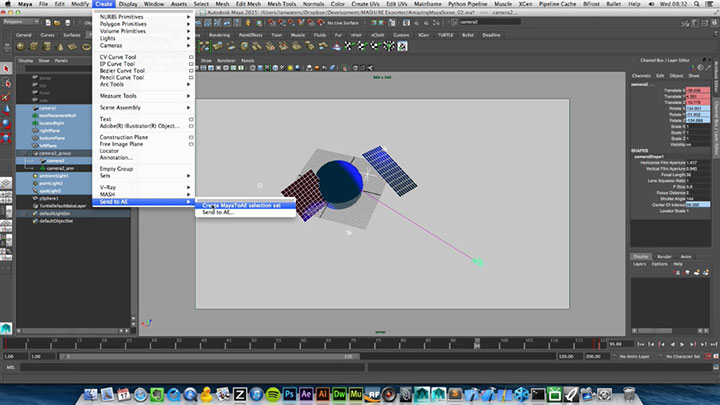Viewport: 720px width, 405px height.
Task: Expand Volume Primitives submenu
Action: pos(143,31)
